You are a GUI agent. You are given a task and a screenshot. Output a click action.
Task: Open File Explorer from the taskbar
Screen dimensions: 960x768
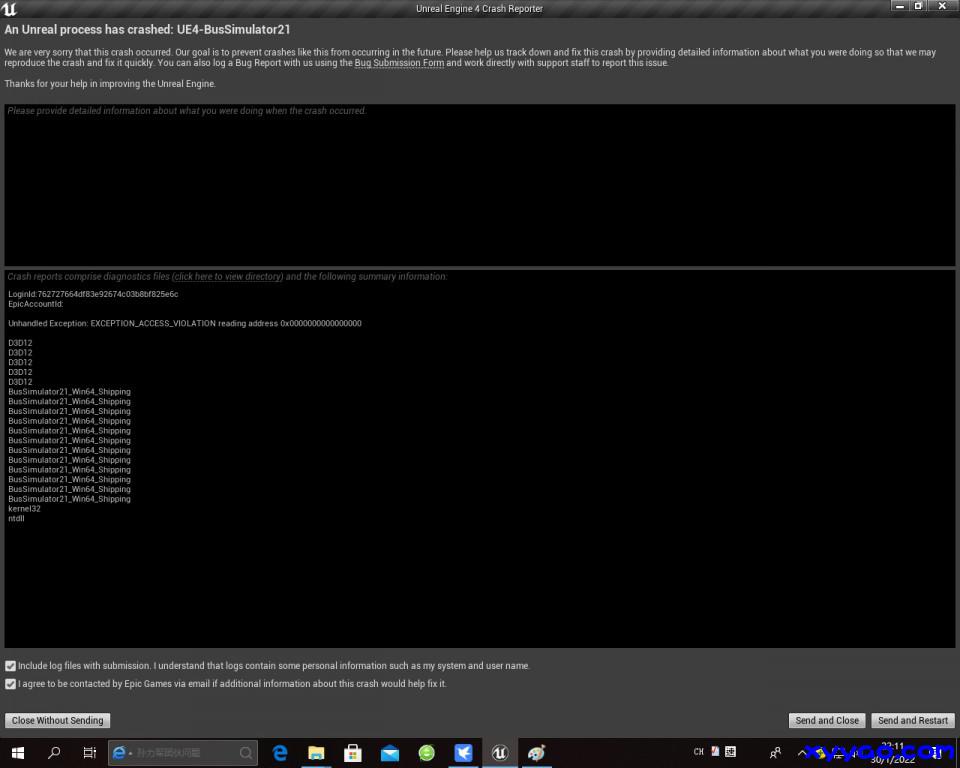click(316, 753)
